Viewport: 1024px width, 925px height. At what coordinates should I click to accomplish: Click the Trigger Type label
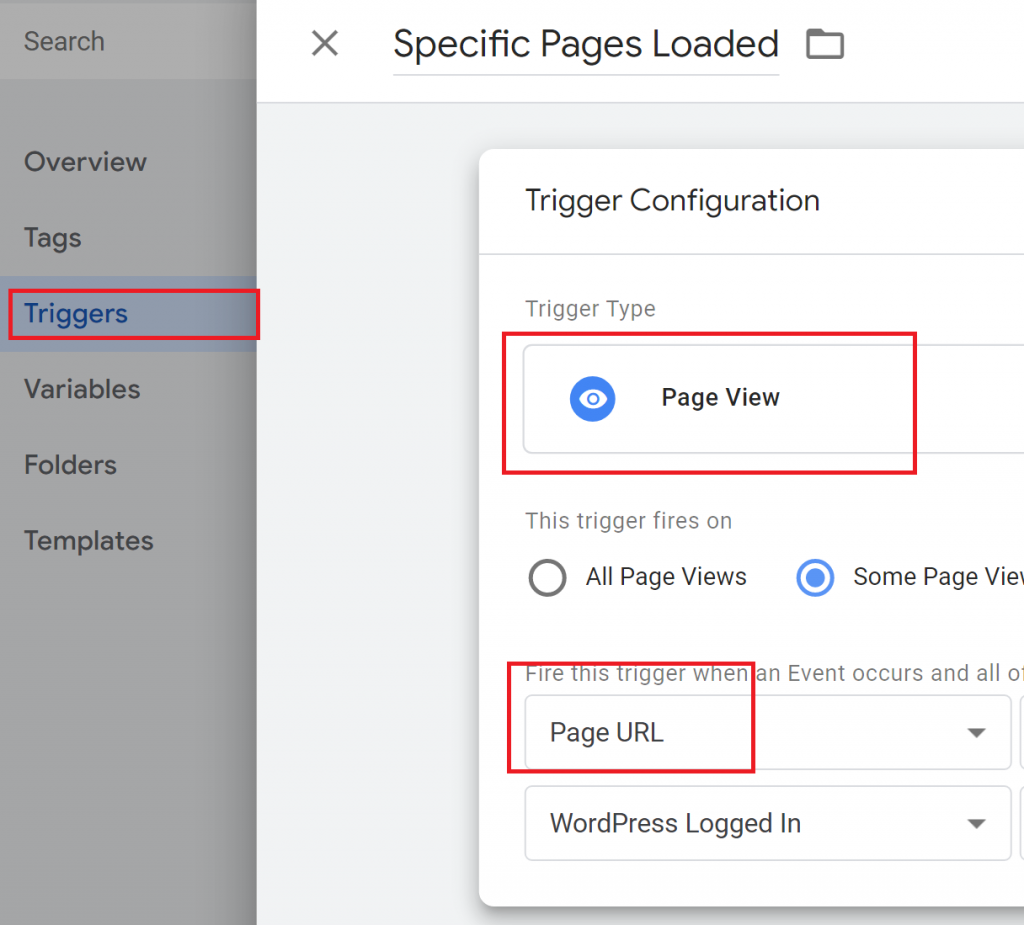click(x=590, y=308)
